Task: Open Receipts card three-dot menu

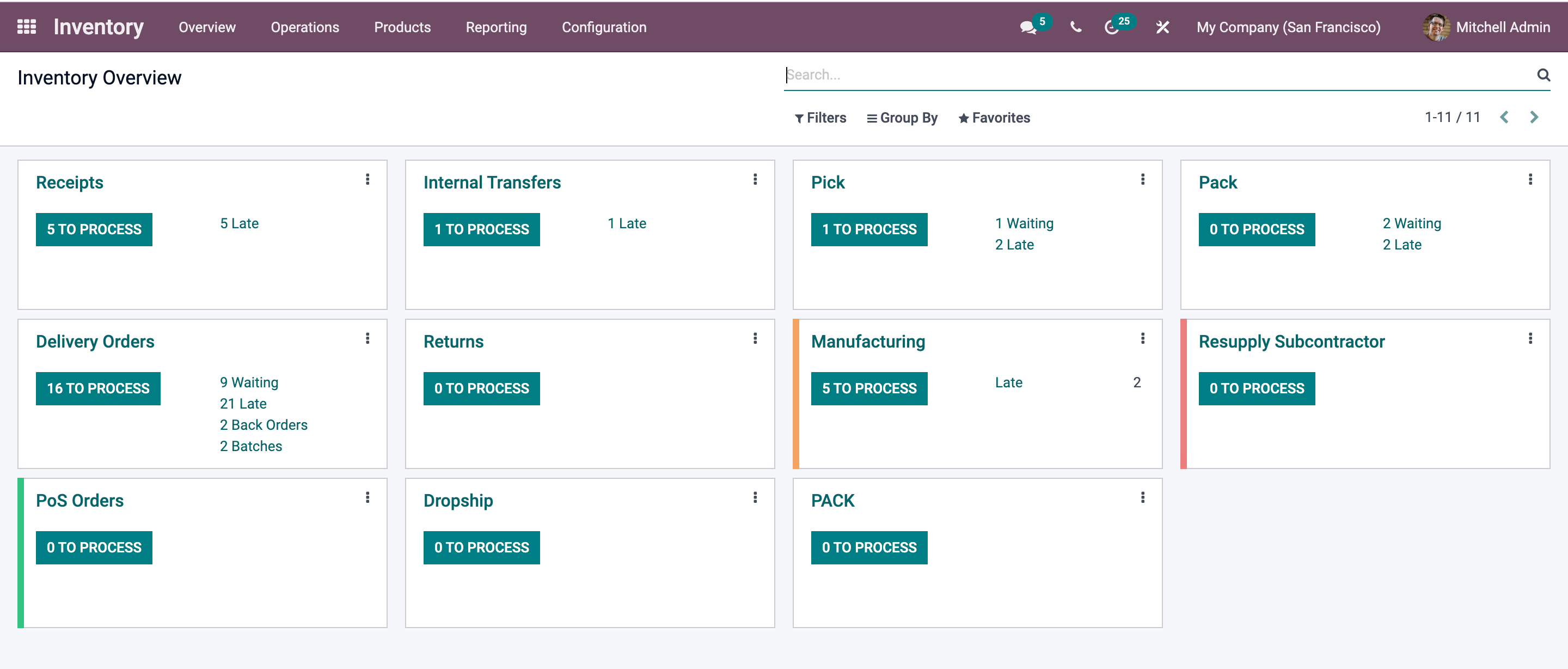Action: (x=367, y=179)
